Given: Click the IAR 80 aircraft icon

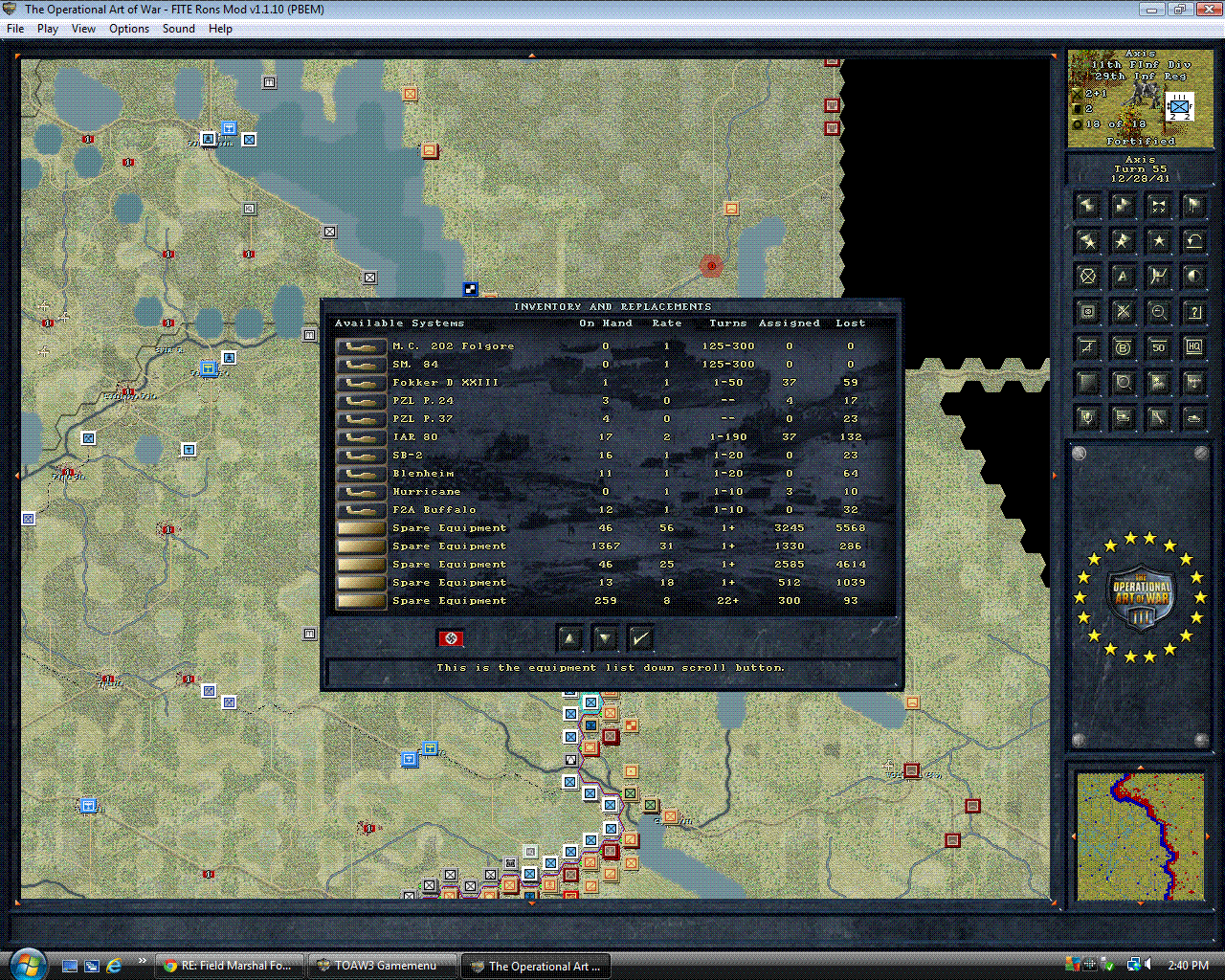Looking at the screenshot, I should point(361,437).
